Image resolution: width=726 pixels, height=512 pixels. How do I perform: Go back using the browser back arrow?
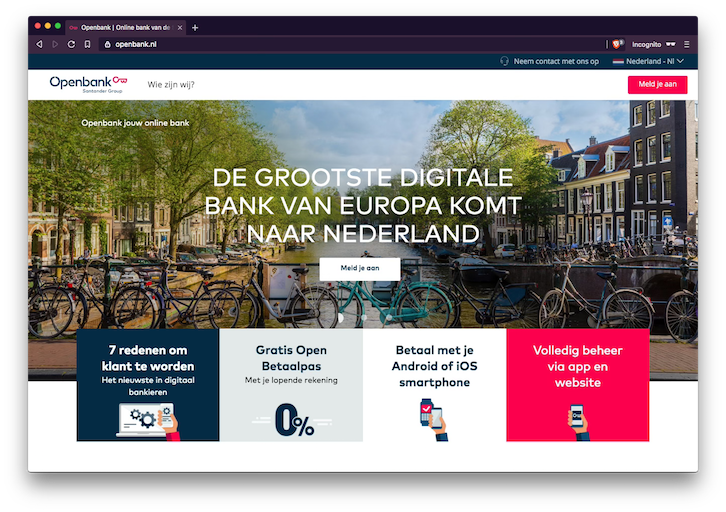[39, 44]
